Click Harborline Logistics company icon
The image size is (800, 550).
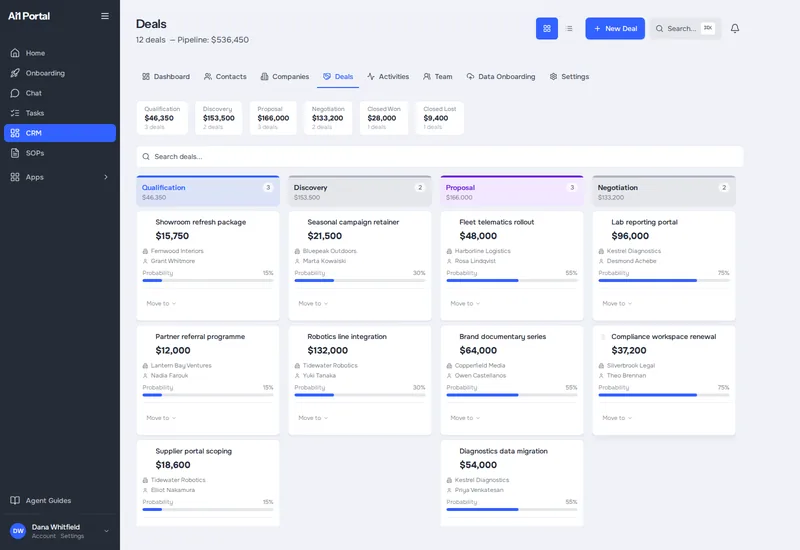pyautogui.click(x=449, y=251)
